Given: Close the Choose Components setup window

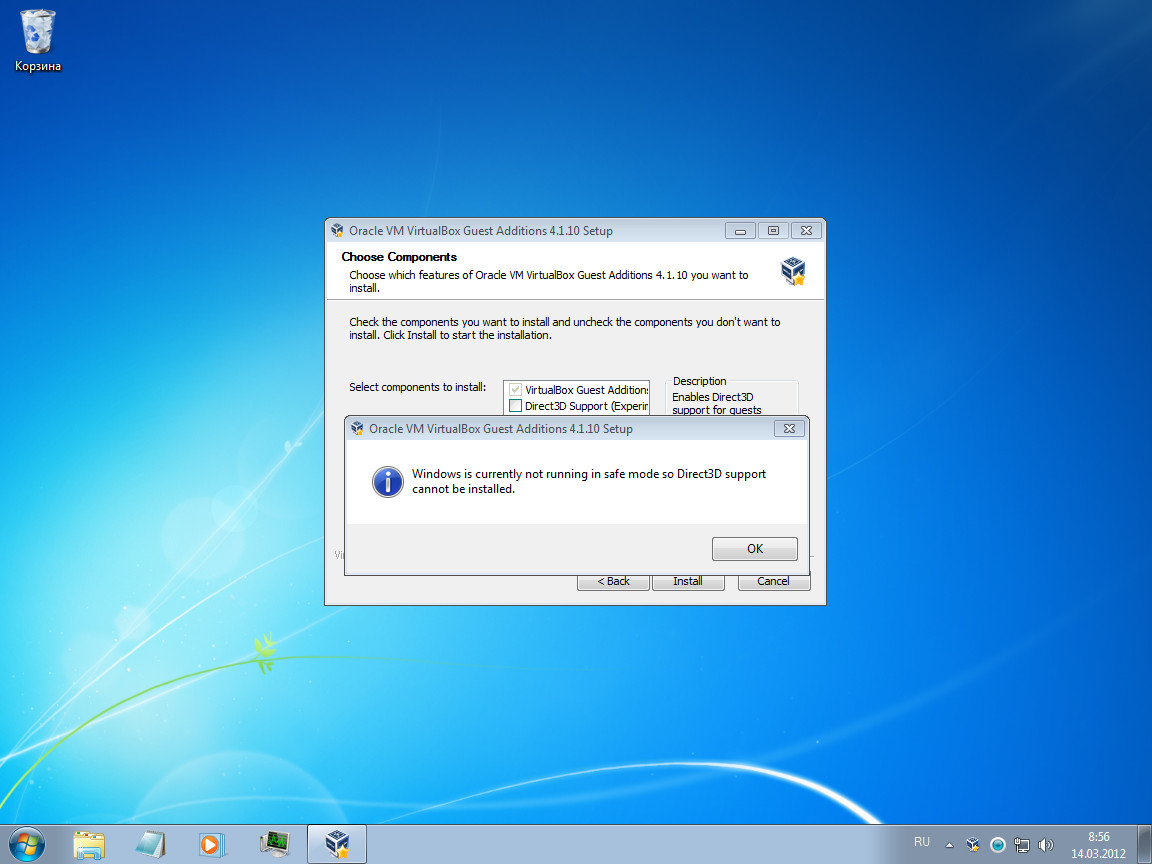Looking at the screenshot, I should coord(806,231).
